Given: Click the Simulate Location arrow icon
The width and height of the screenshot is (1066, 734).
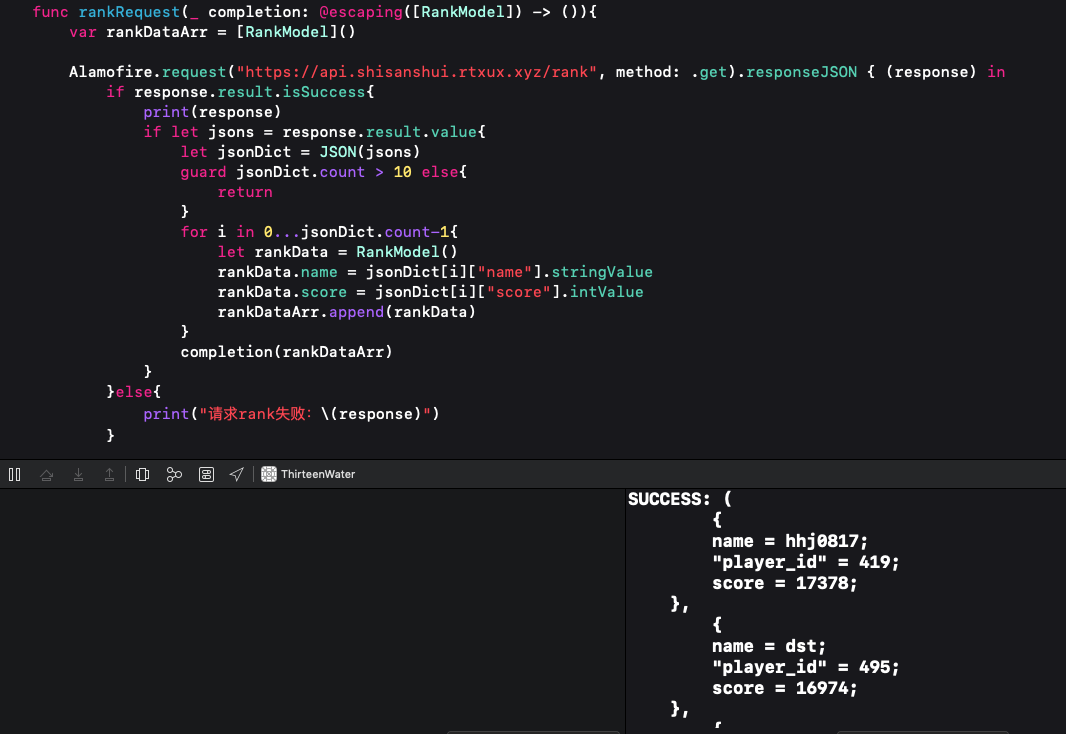Looking at the screenshot, I should coord(237,474).
